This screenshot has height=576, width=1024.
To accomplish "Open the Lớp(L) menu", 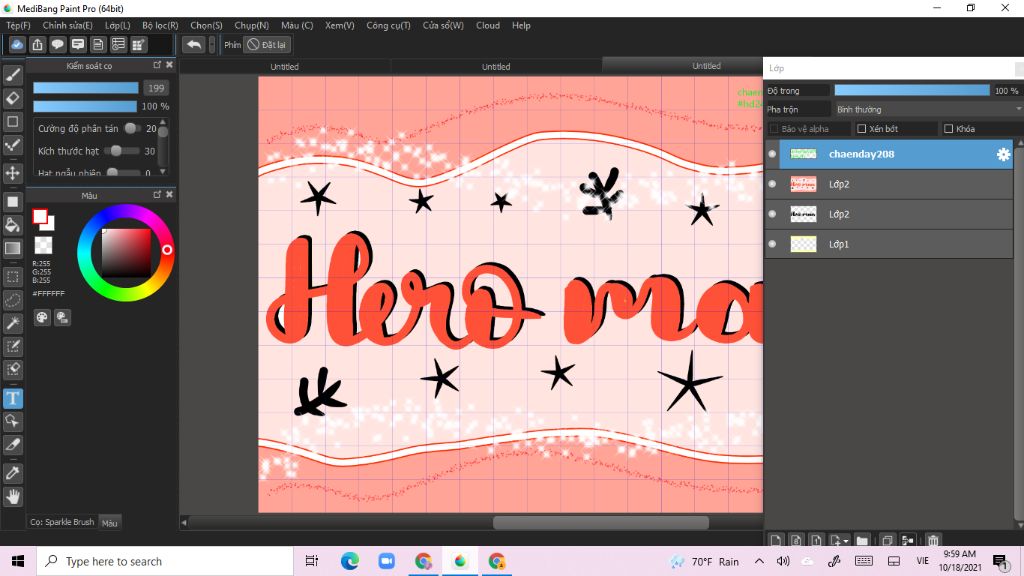I will point(118,25).
